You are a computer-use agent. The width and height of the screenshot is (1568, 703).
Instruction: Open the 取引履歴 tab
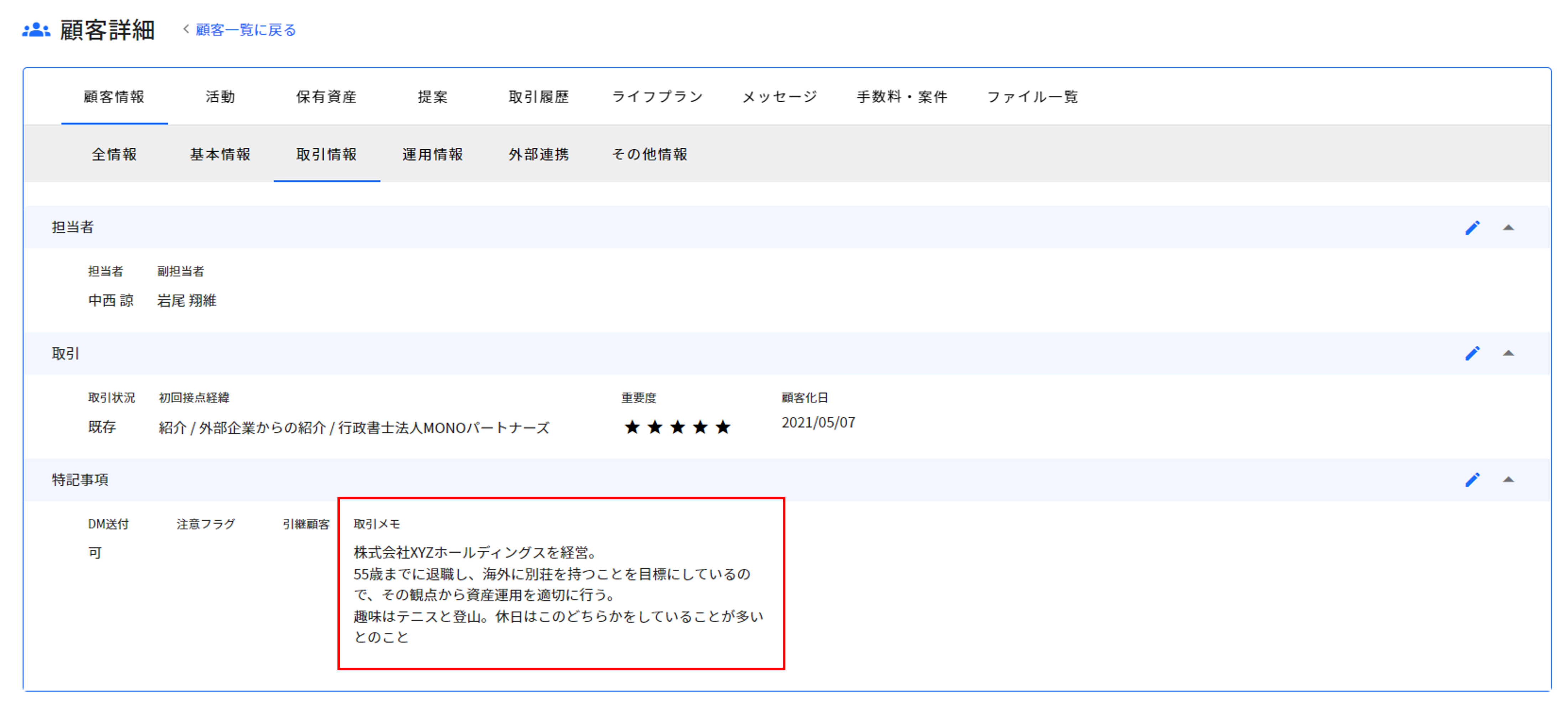pos(539,97)
